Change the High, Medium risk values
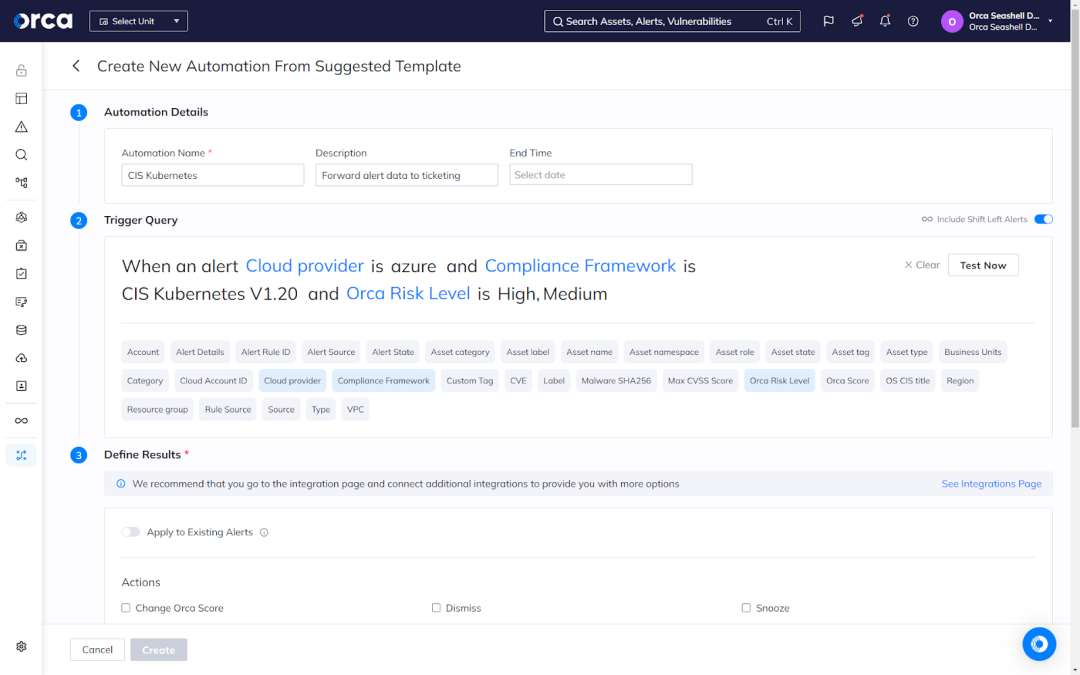This screenshot has height=675, width=1080. tap(552, 293)
